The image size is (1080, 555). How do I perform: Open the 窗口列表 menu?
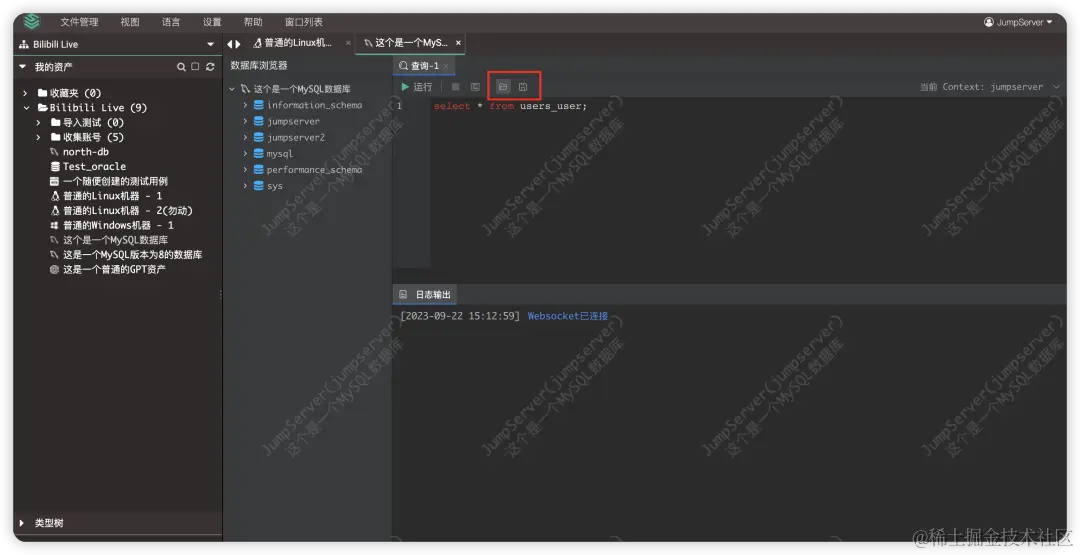pyautogui.click(x=304, y=22)
